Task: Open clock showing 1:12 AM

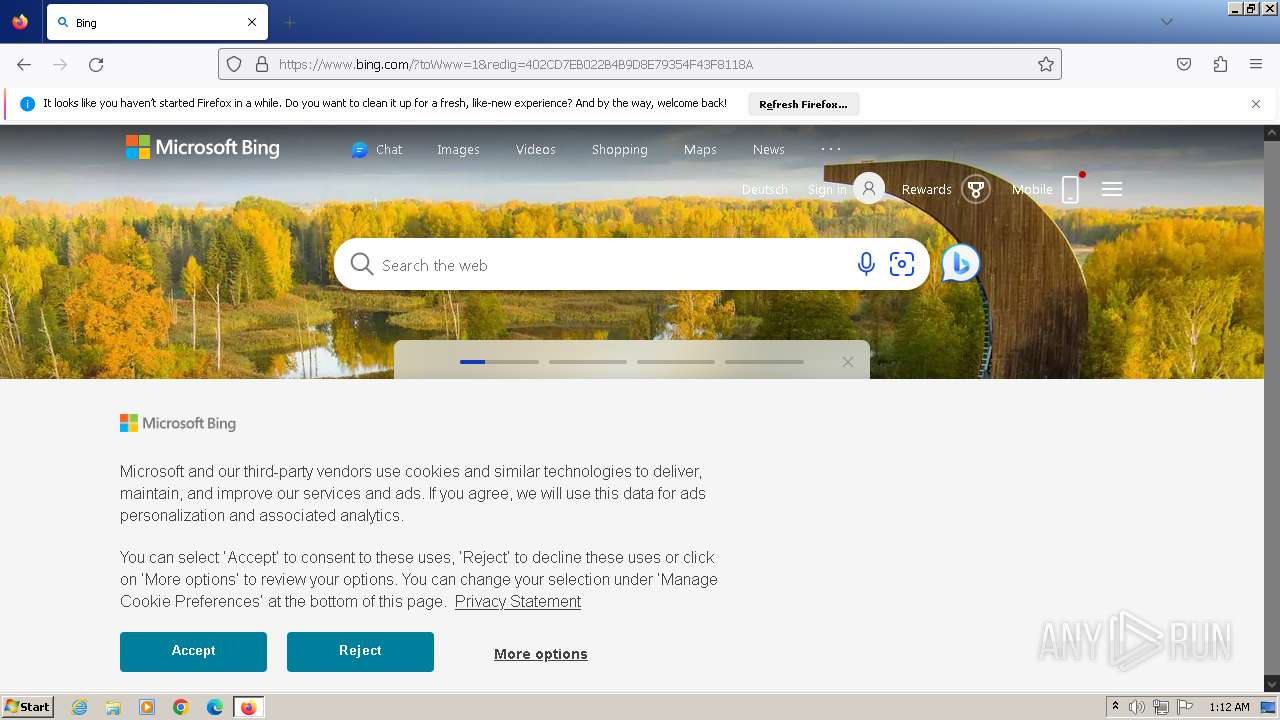Action: (x=1229, y=707)
